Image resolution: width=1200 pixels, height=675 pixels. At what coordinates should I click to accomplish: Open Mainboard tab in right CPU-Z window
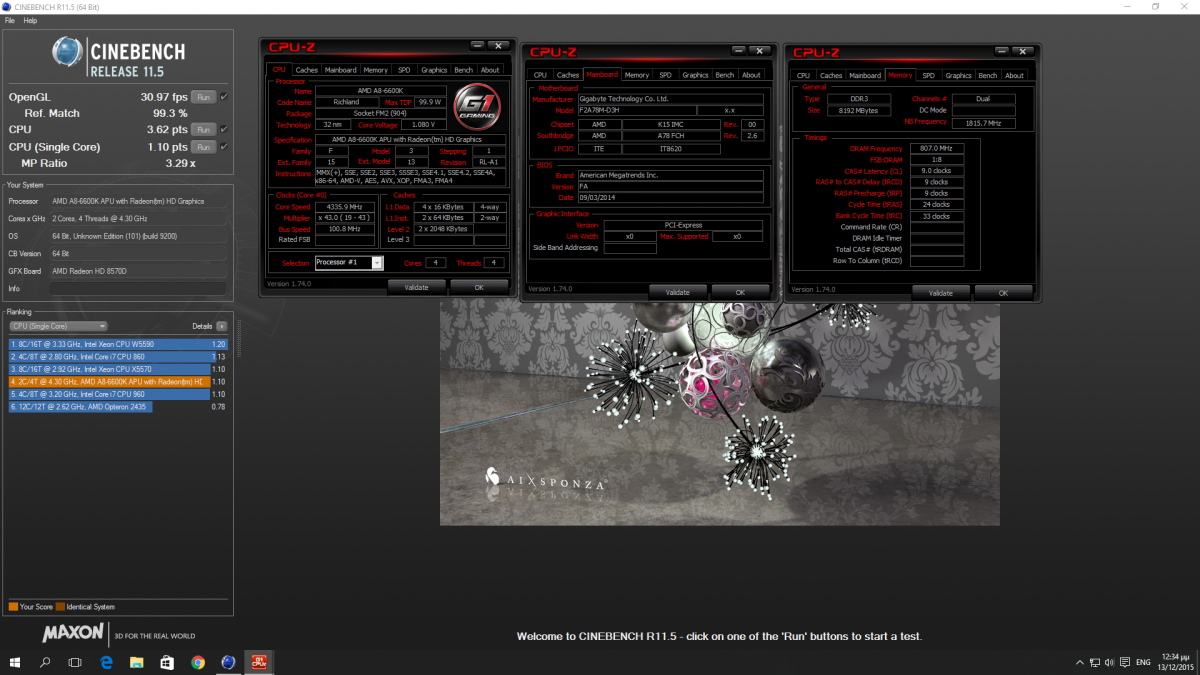click(x=865, y=75)
